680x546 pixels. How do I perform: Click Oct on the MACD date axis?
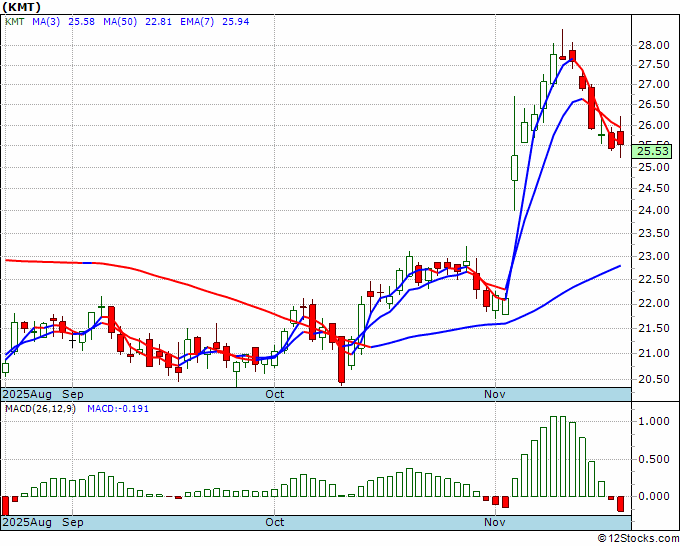pos(275,522)
